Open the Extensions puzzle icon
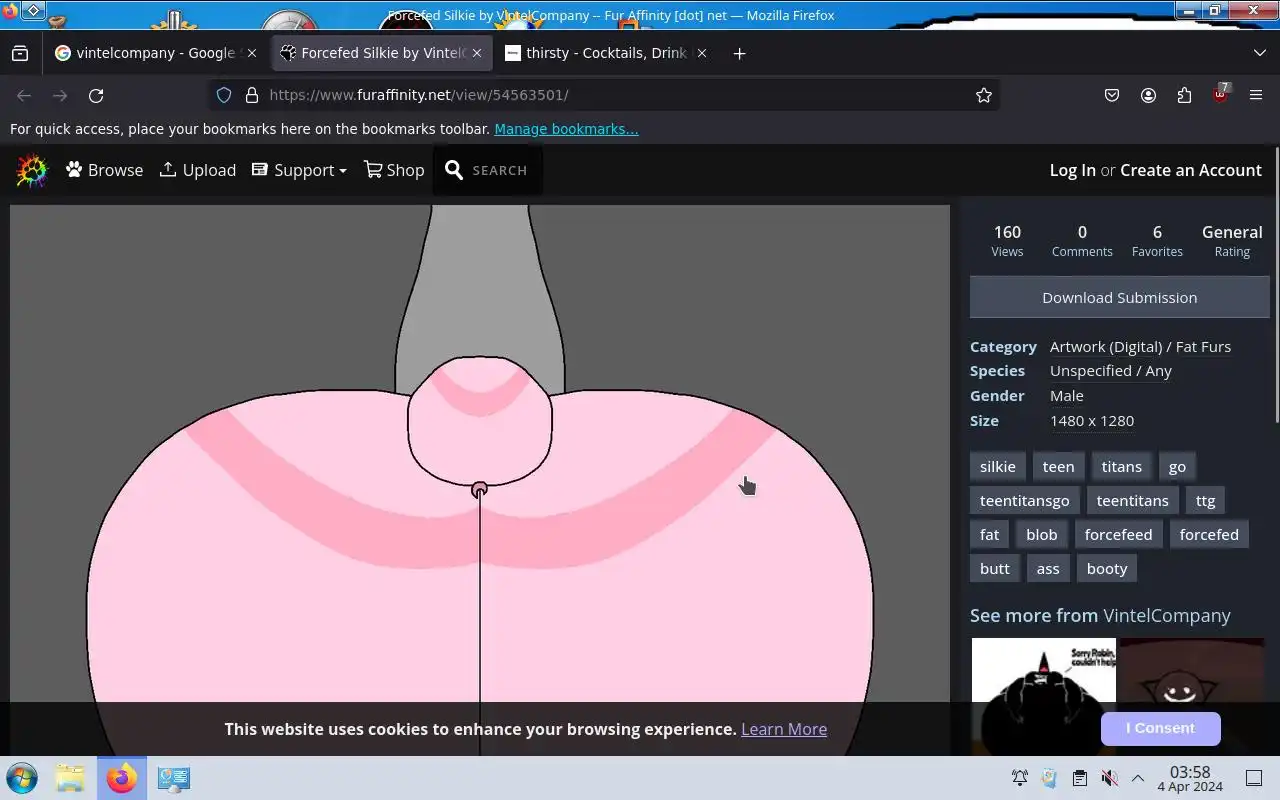The width and height of the screenshot is (1280, 800). click(x=1184, y=95)
